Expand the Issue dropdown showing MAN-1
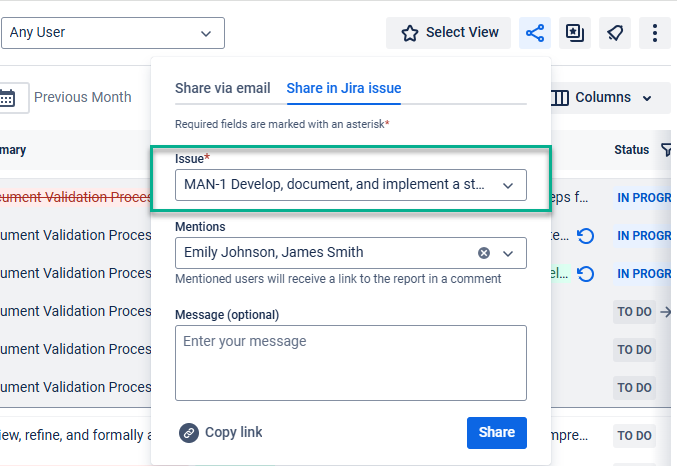677x466 pixels. (x=508, y=185)
